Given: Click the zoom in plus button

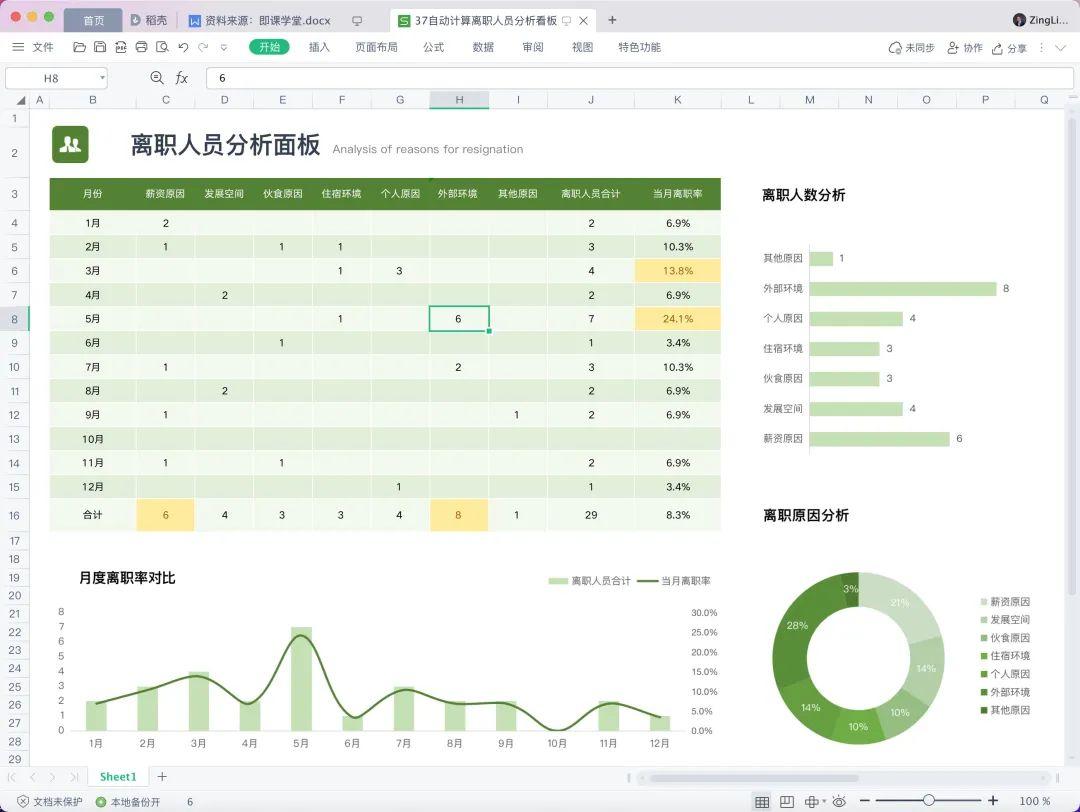Looking at the screenshot, I should 993,800.
